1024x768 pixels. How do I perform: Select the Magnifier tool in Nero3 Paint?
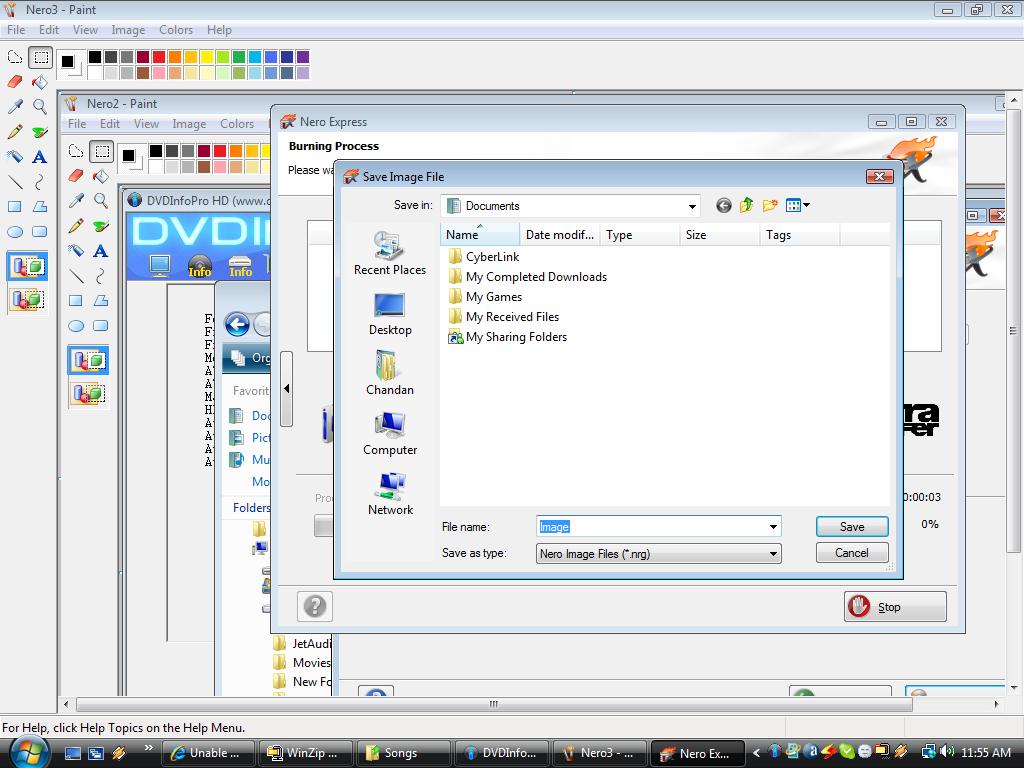click(x=40, y=106)
